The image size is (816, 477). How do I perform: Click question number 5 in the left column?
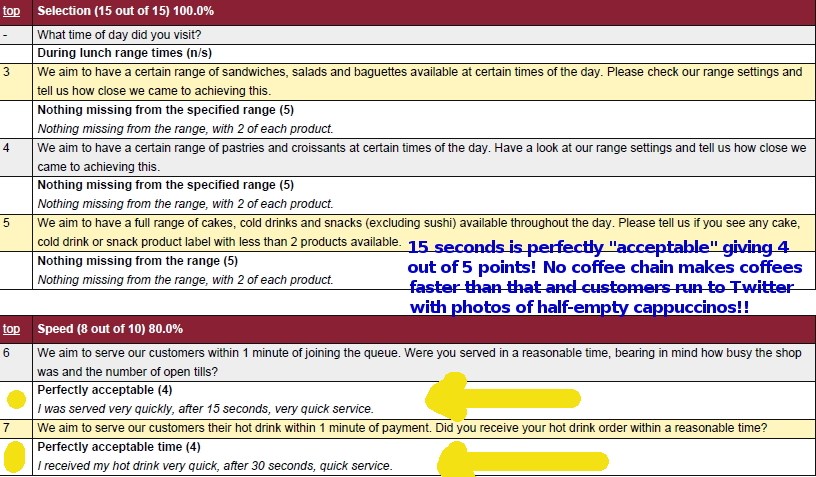(7, 222)
